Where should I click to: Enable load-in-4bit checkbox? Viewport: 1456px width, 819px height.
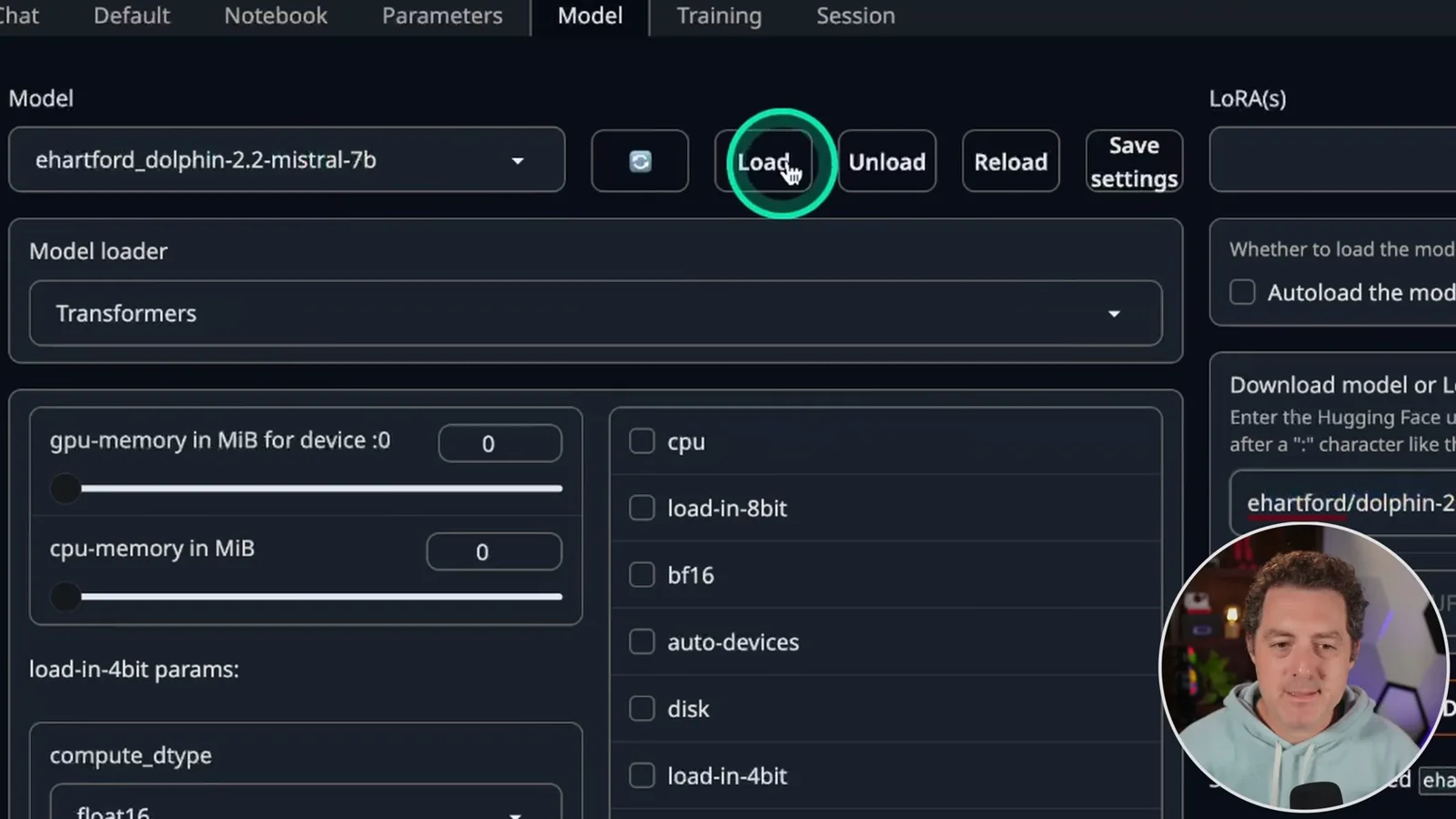pyautogui.click(x=642, y=775)
